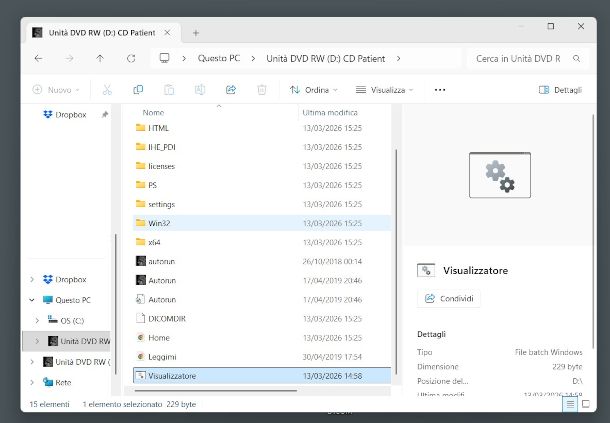Collapse the Questo PC tree node

(x=32, y=300)
